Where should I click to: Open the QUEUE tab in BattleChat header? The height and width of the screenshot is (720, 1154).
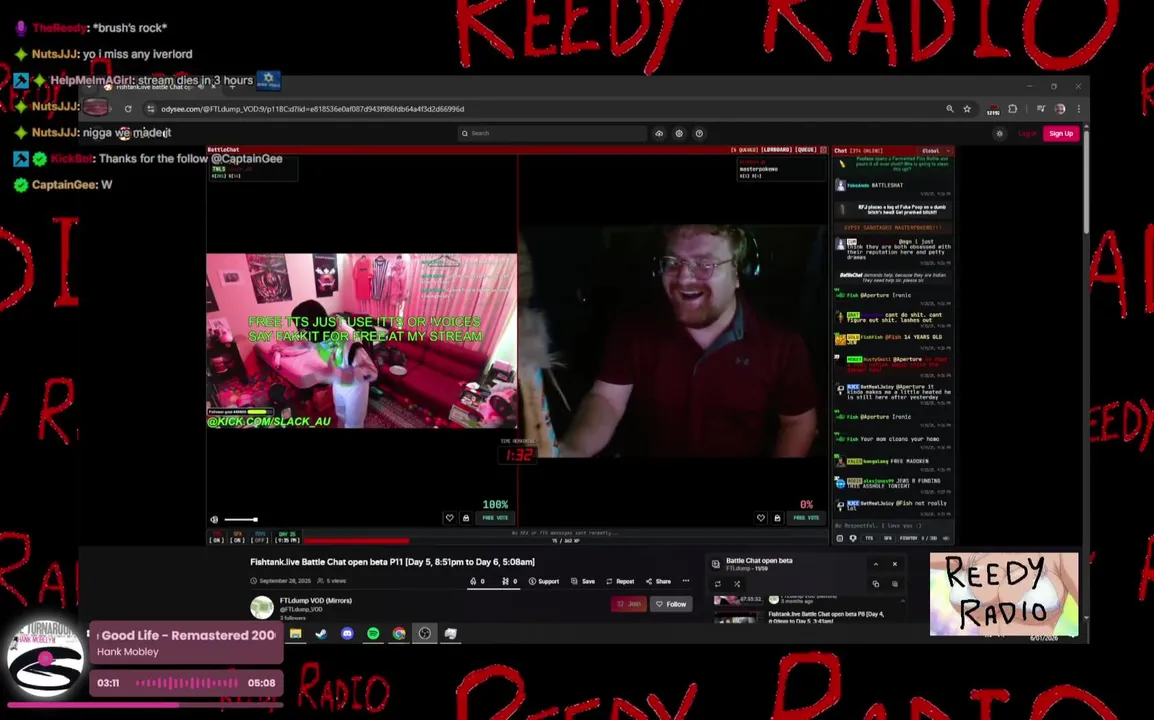[806, 150]
